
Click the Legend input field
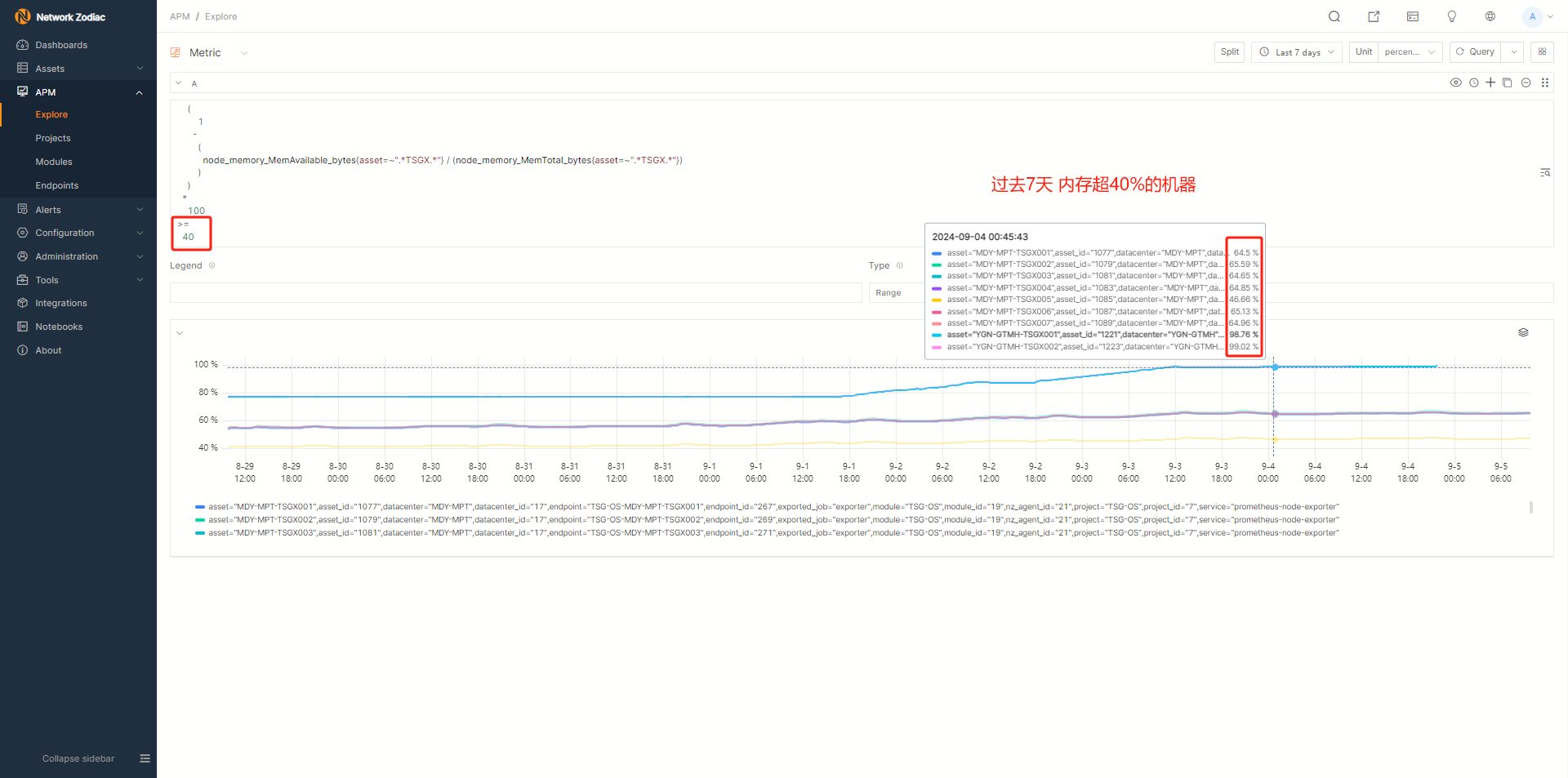tap(515, 293)
